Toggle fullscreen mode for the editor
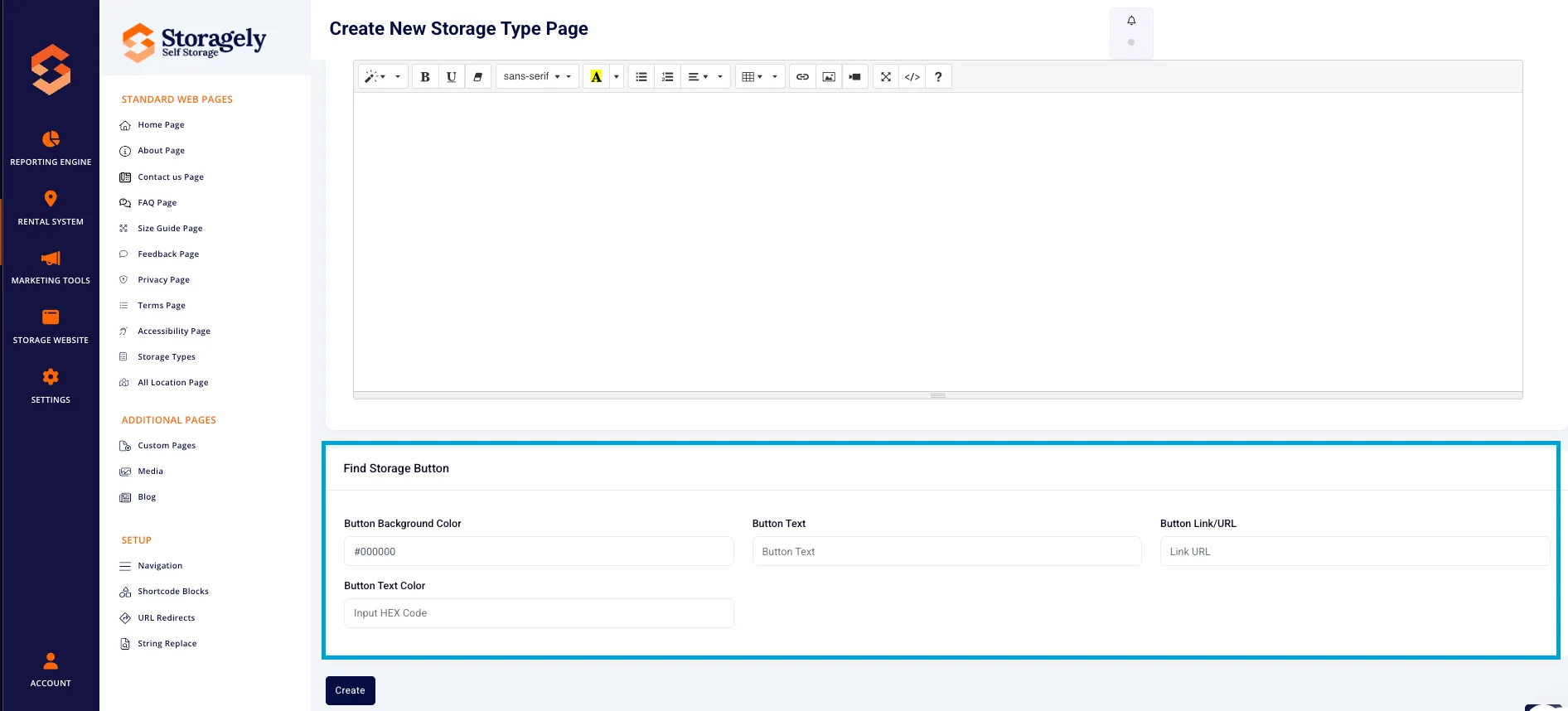 pos(886,77)
